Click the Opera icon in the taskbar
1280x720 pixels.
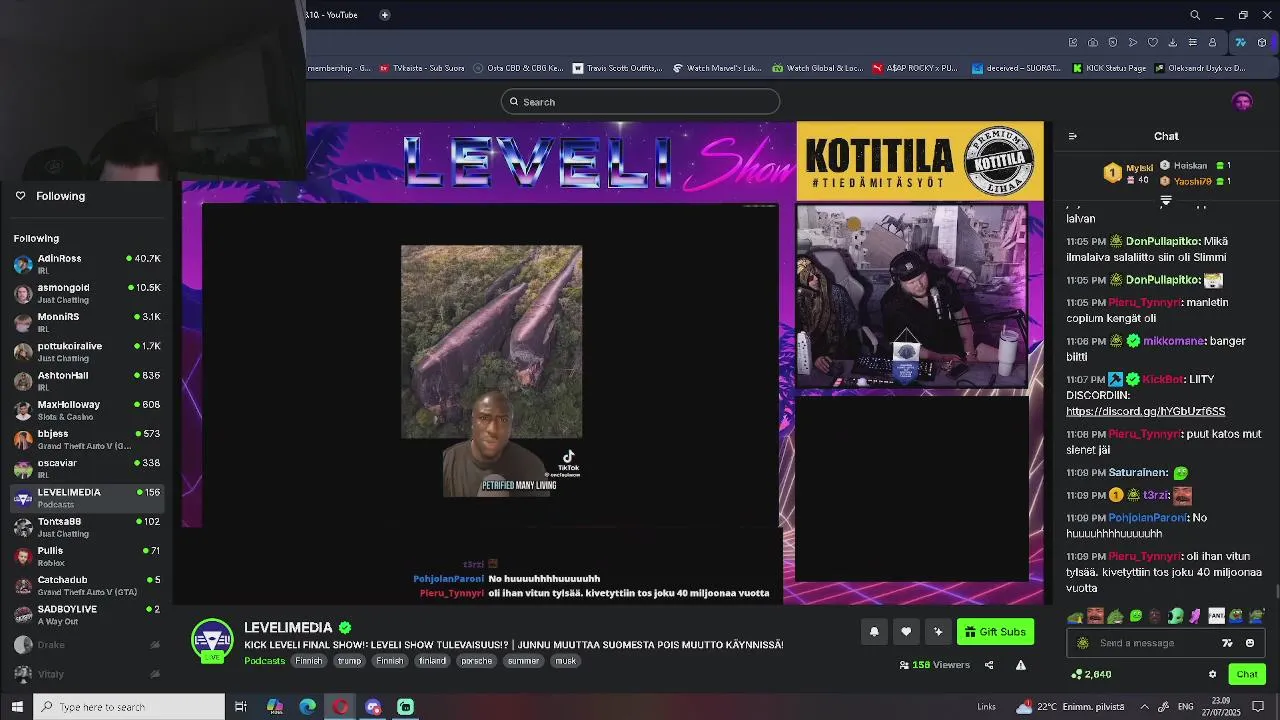pos(341,707)
